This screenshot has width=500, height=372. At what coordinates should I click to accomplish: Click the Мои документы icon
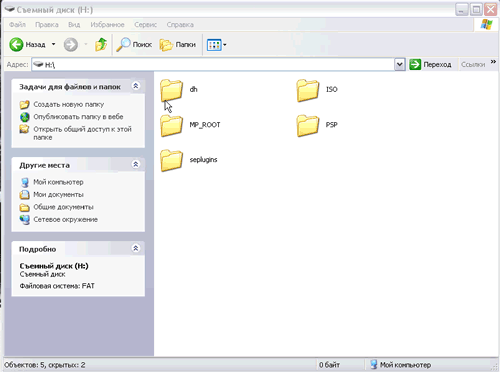[x=24, y=194]
